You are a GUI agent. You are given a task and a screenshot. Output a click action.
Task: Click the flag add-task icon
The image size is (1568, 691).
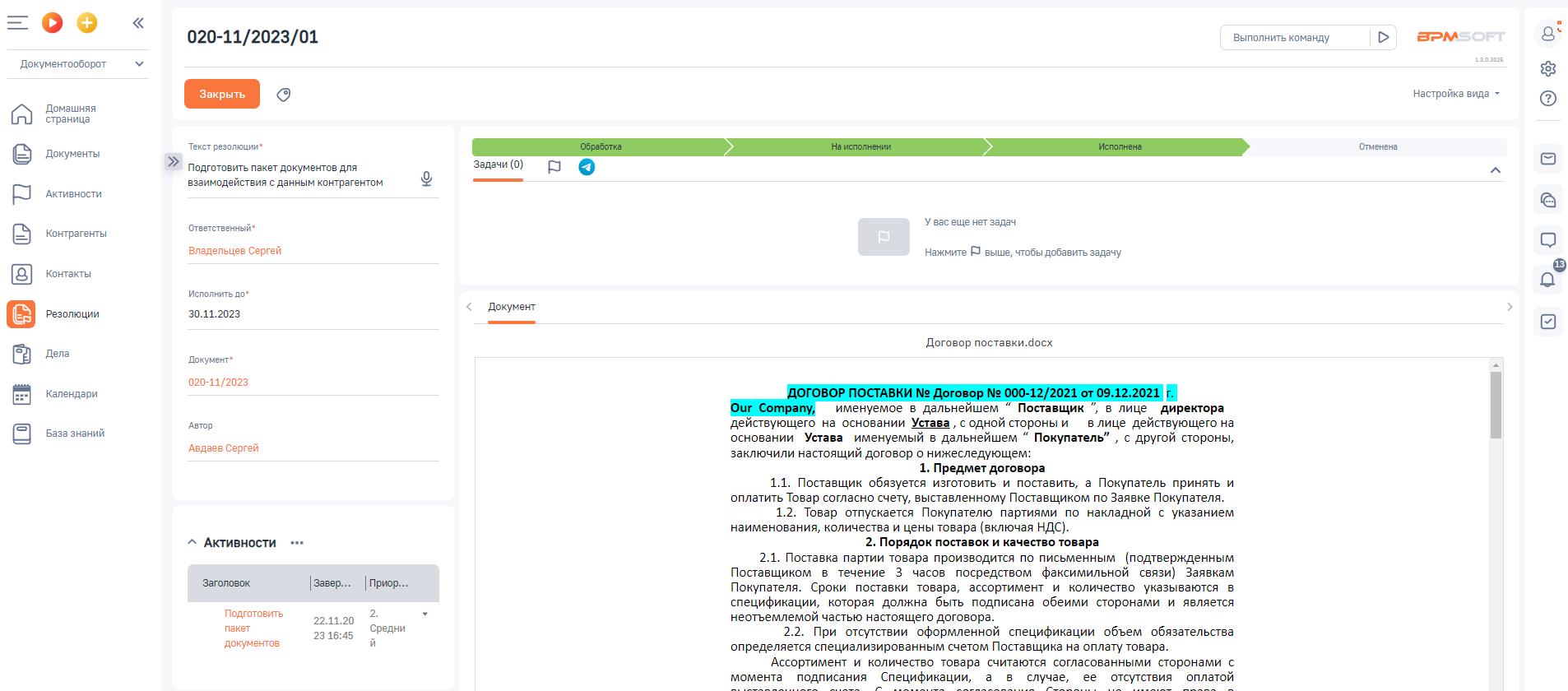coord(554,167)
